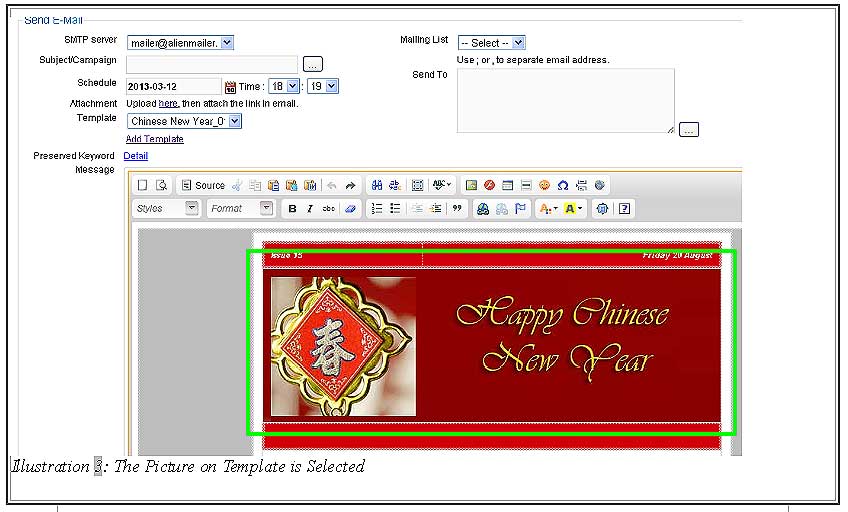The image size is (848, 512).
Task: Click the Unlink icon
Action: [501, 209]
